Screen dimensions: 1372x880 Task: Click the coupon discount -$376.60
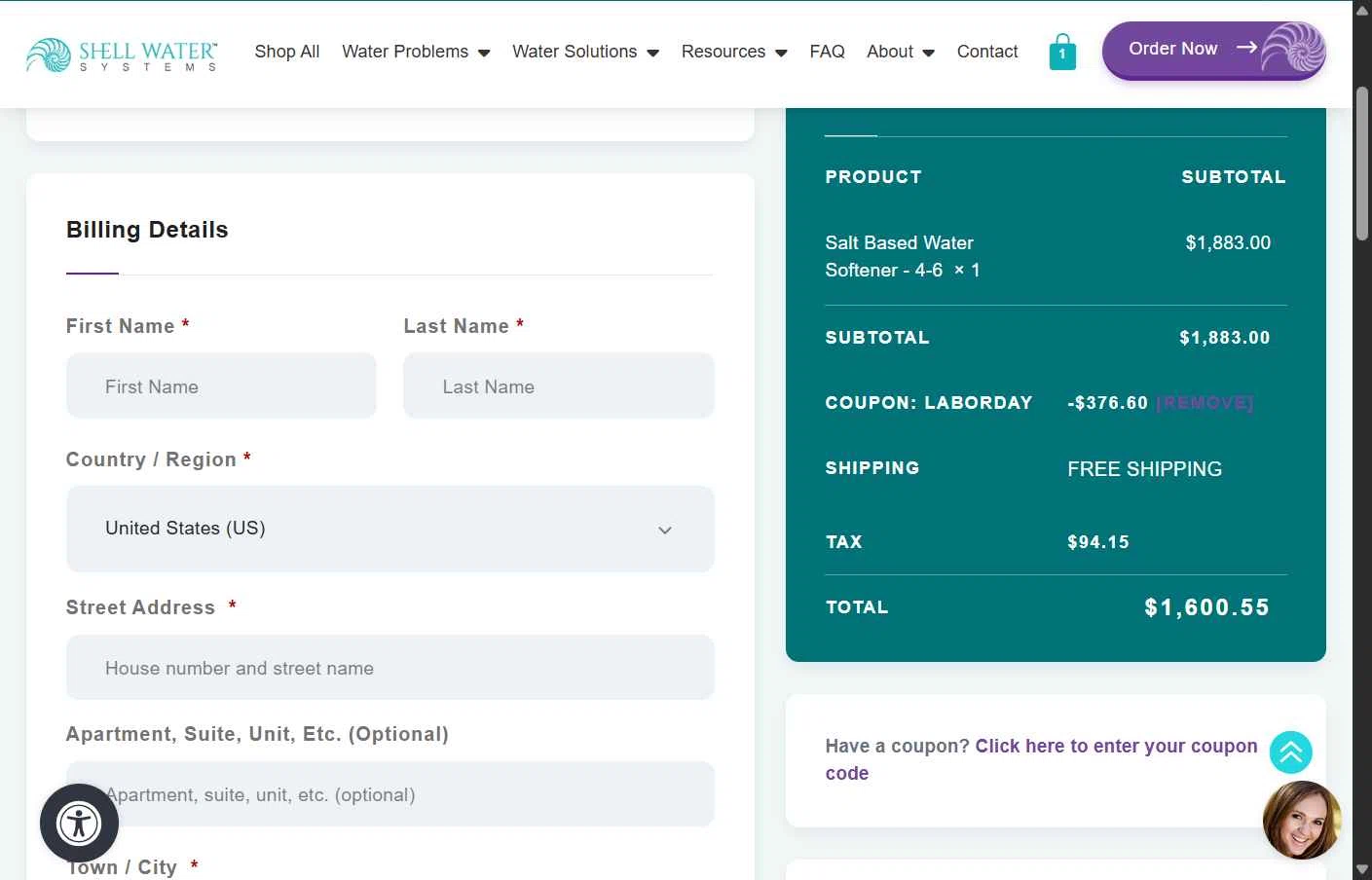(1108, 403)
